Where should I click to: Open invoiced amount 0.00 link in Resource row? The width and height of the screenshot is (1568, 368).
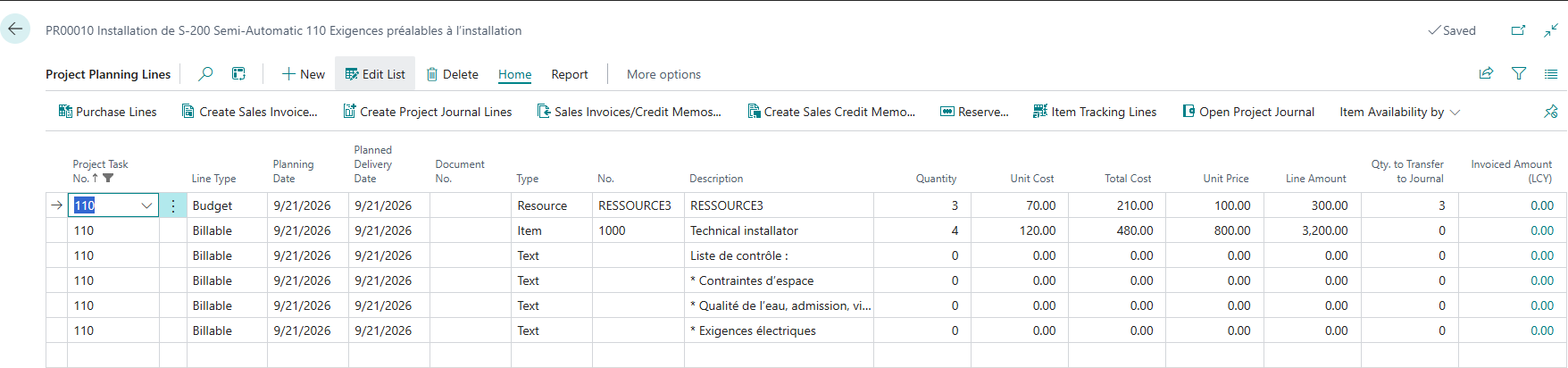pos(1542,205)
